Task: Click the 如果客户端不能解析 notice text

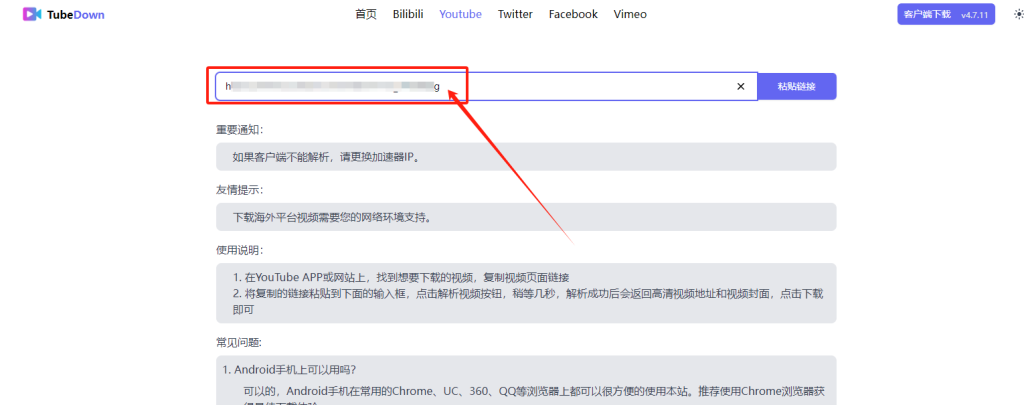Action: 326,157
